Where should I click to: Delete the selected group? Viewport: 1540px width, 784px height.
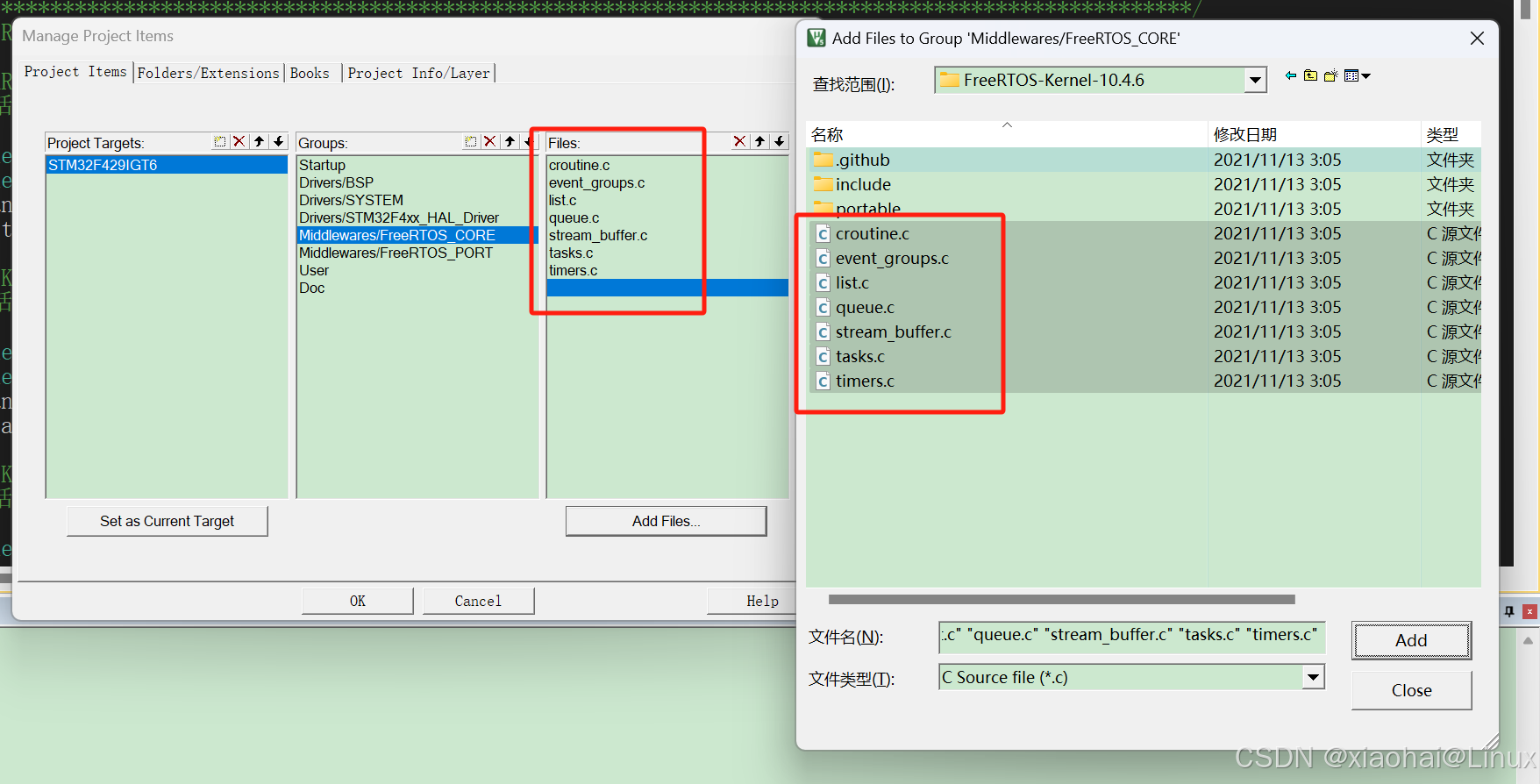(490, 141)
